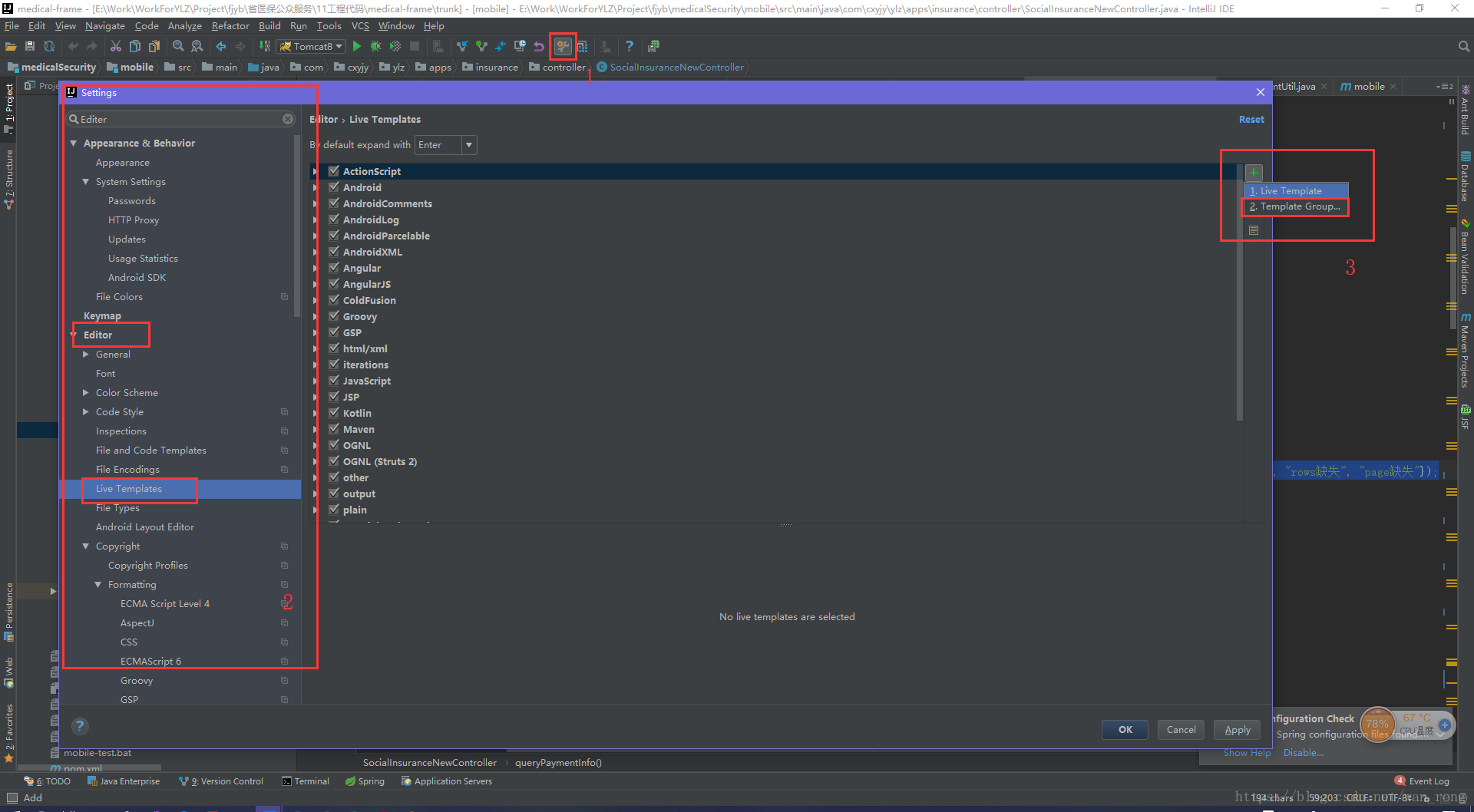Click the settings search input field
The height and width of the screenshot is (812, 1474).
point(181,119)
